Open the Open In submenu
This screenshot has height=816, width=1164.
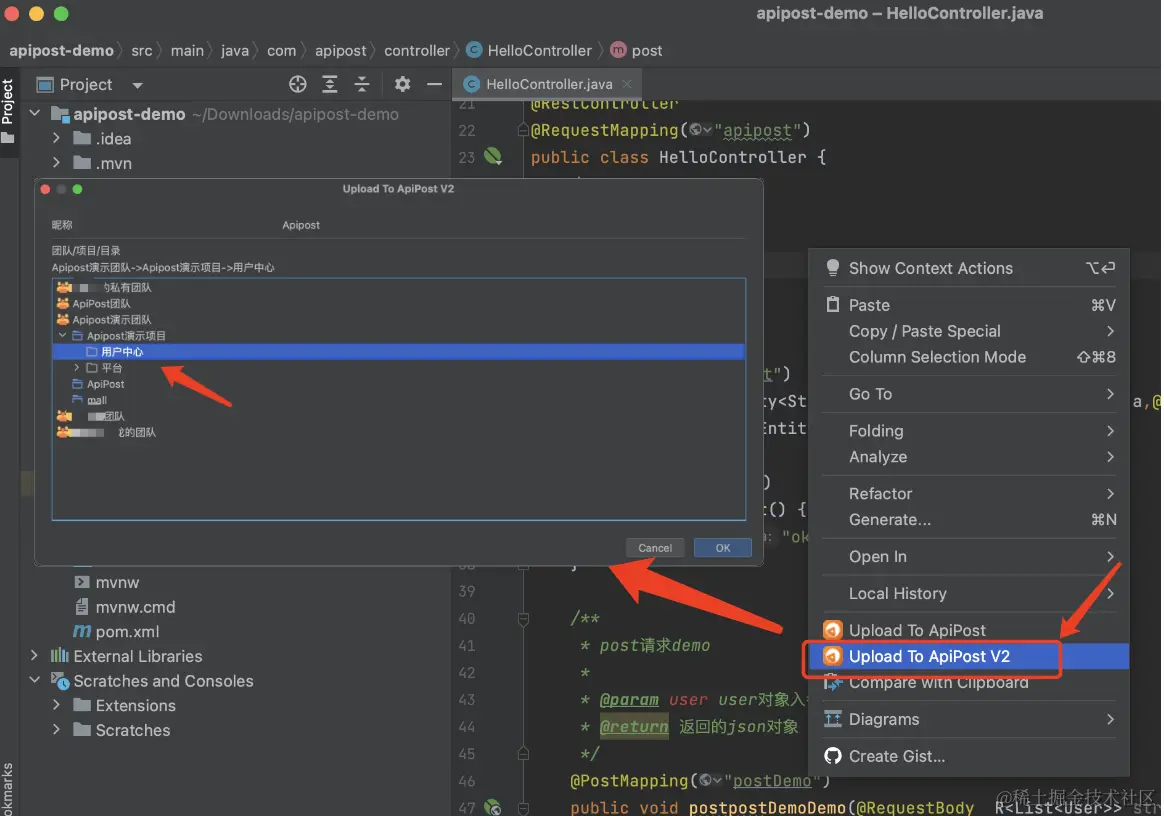969,557
